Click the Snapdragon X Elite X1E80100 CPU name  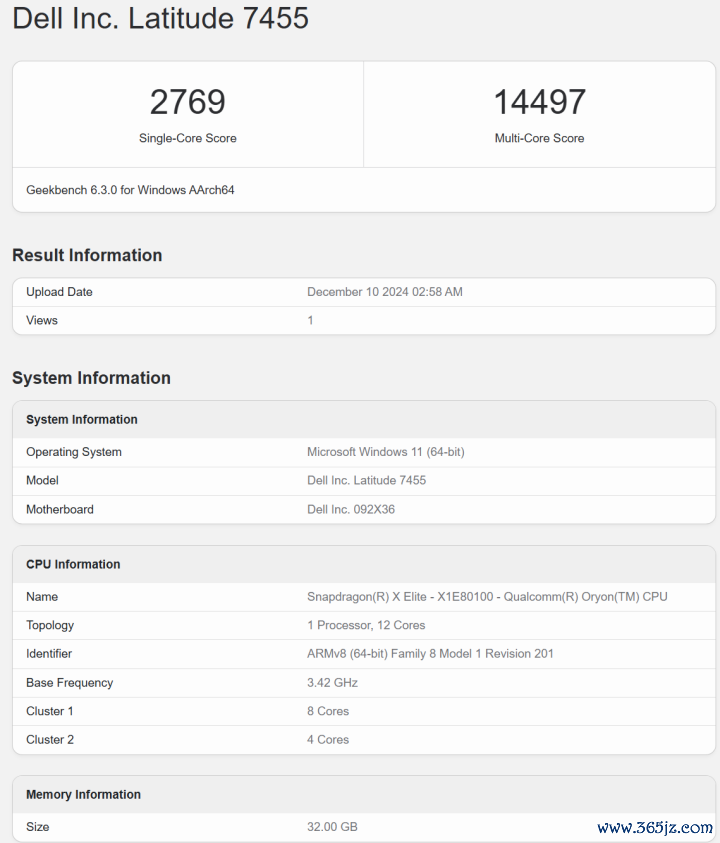(x=487, y=597)
